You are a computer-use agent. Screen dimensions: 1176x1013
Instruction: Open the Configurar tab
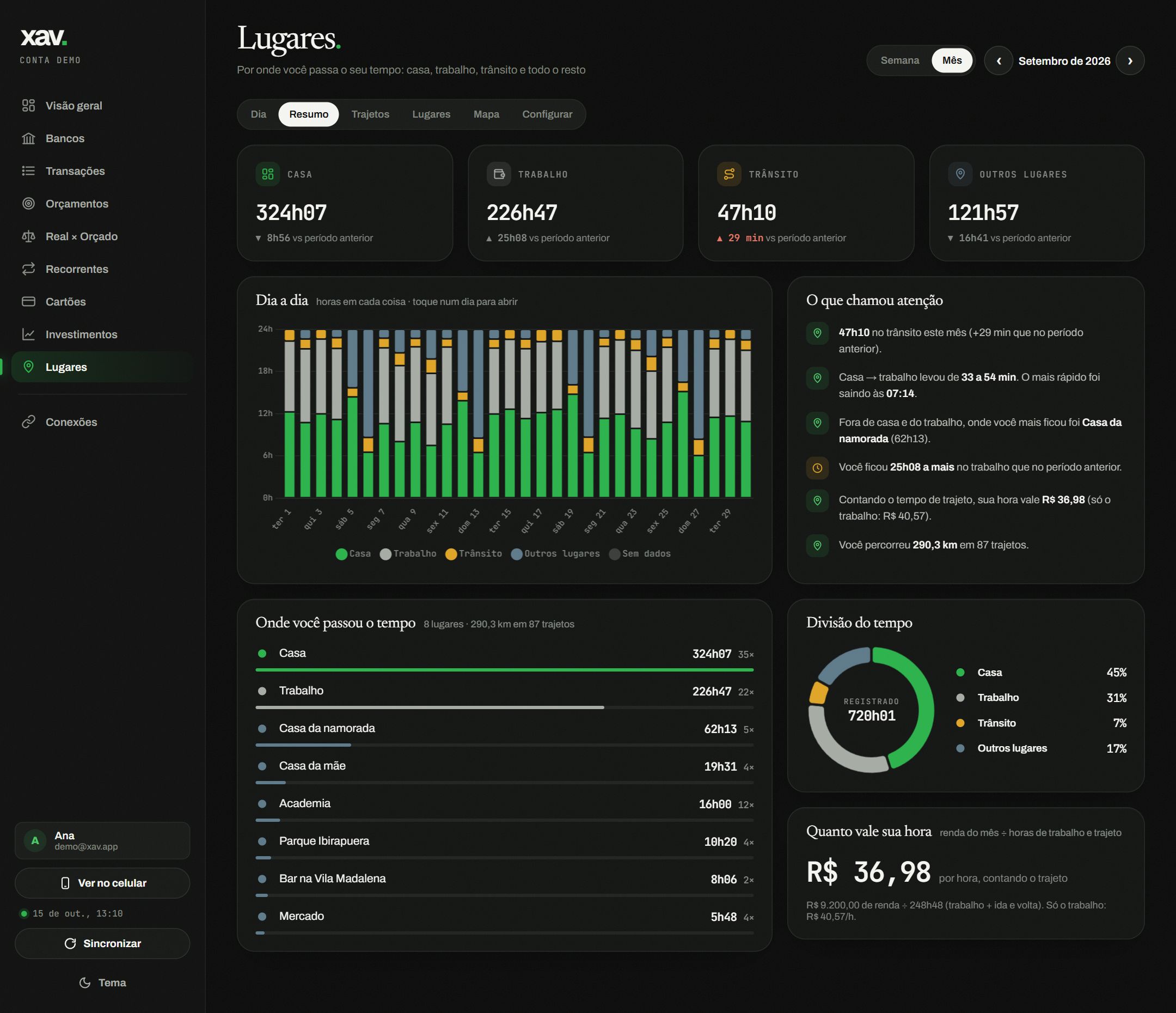coord(547,114)
